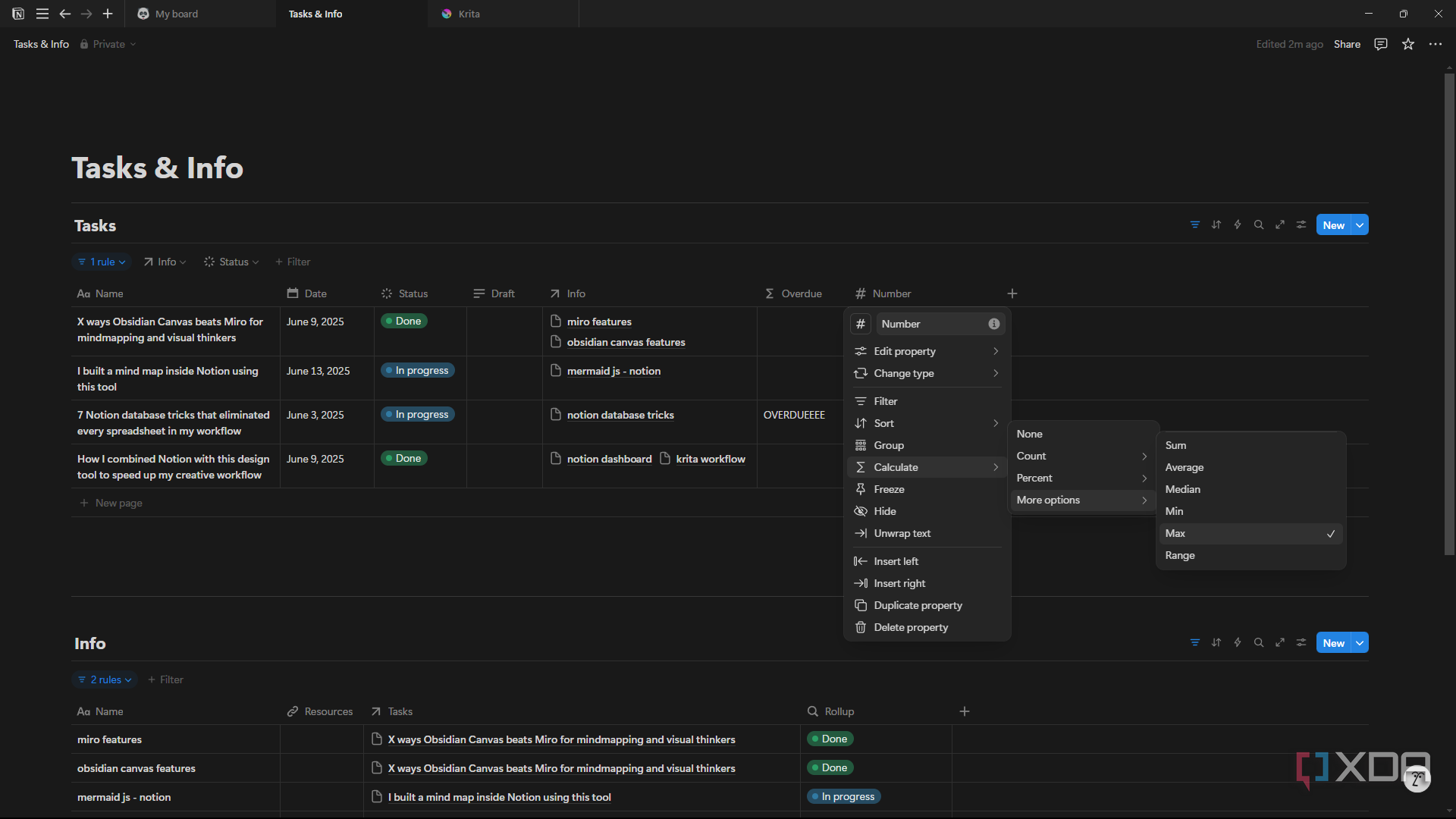
Task: Open the comments icon in top bar
Action: tap(1381, 44)
